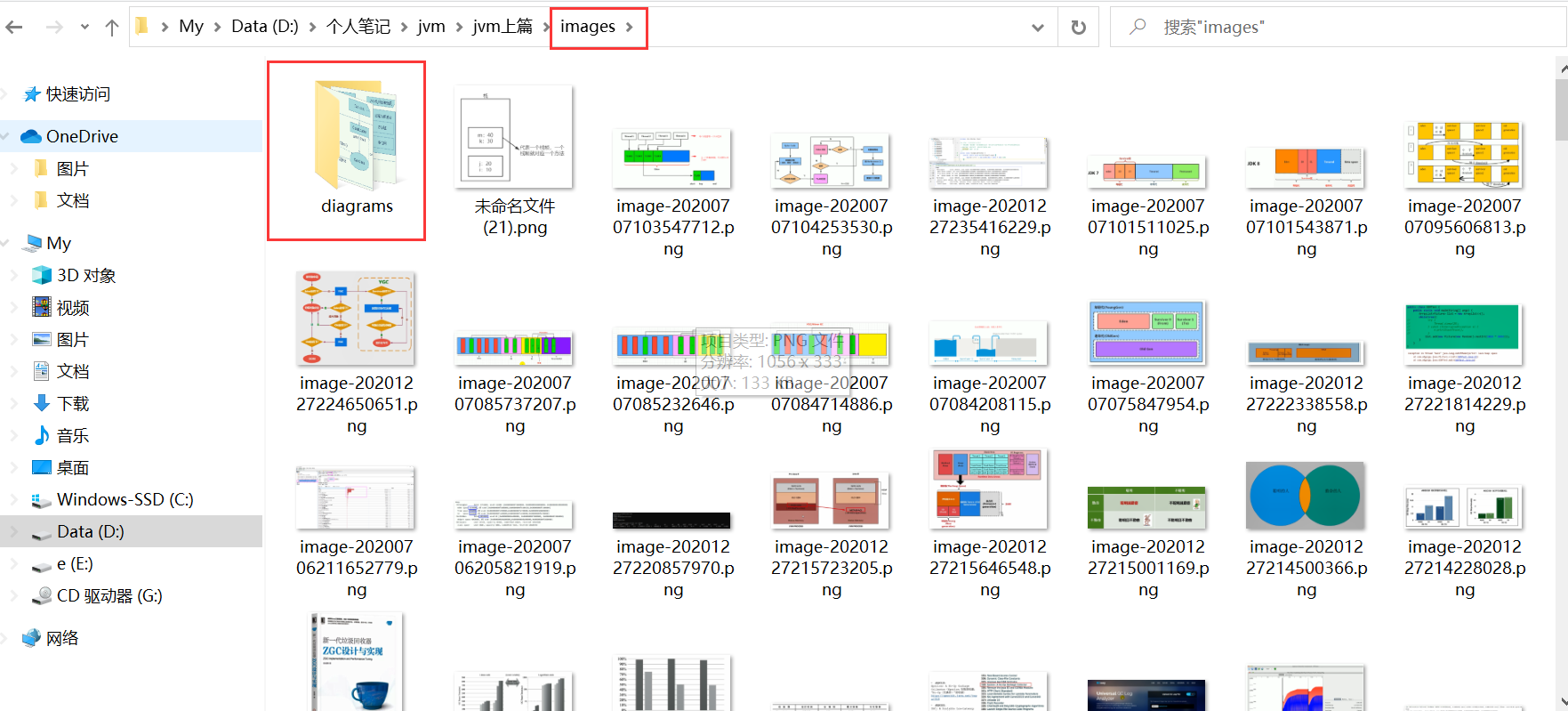Click the search magnifier icon

(x=1138, y=28)
